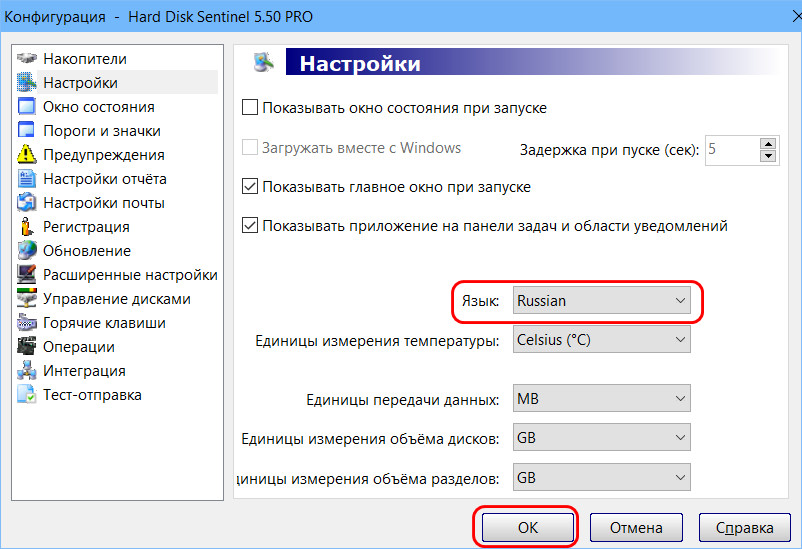Image resolution: width=802 pixels, height=549 pixels.
Task: Uncheck show app on taskbar and notification area
Action: click(x=250, y=225)
